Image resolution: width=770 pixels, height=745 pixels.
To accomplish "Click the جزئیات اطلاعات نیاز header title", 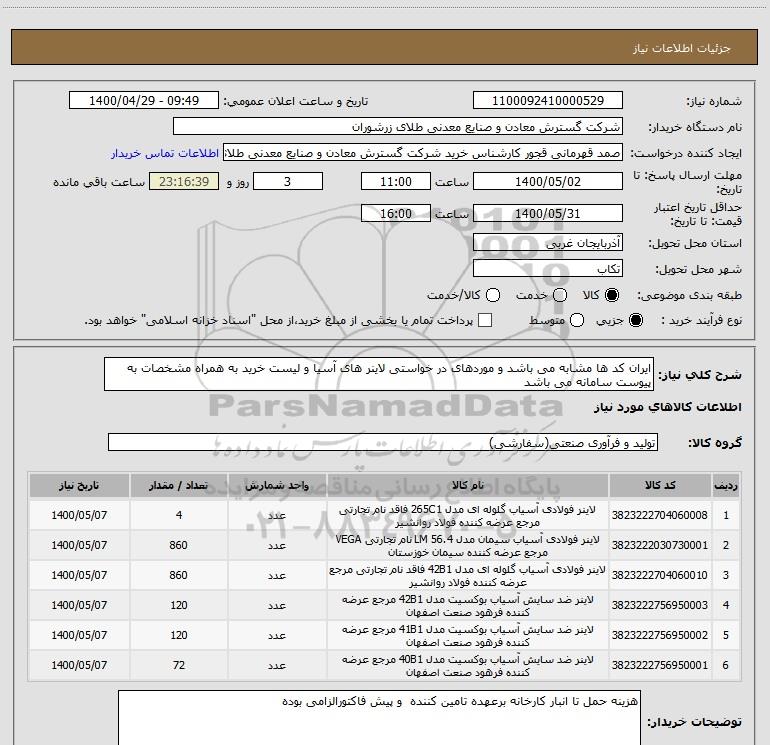I will [x=681, y=48].
